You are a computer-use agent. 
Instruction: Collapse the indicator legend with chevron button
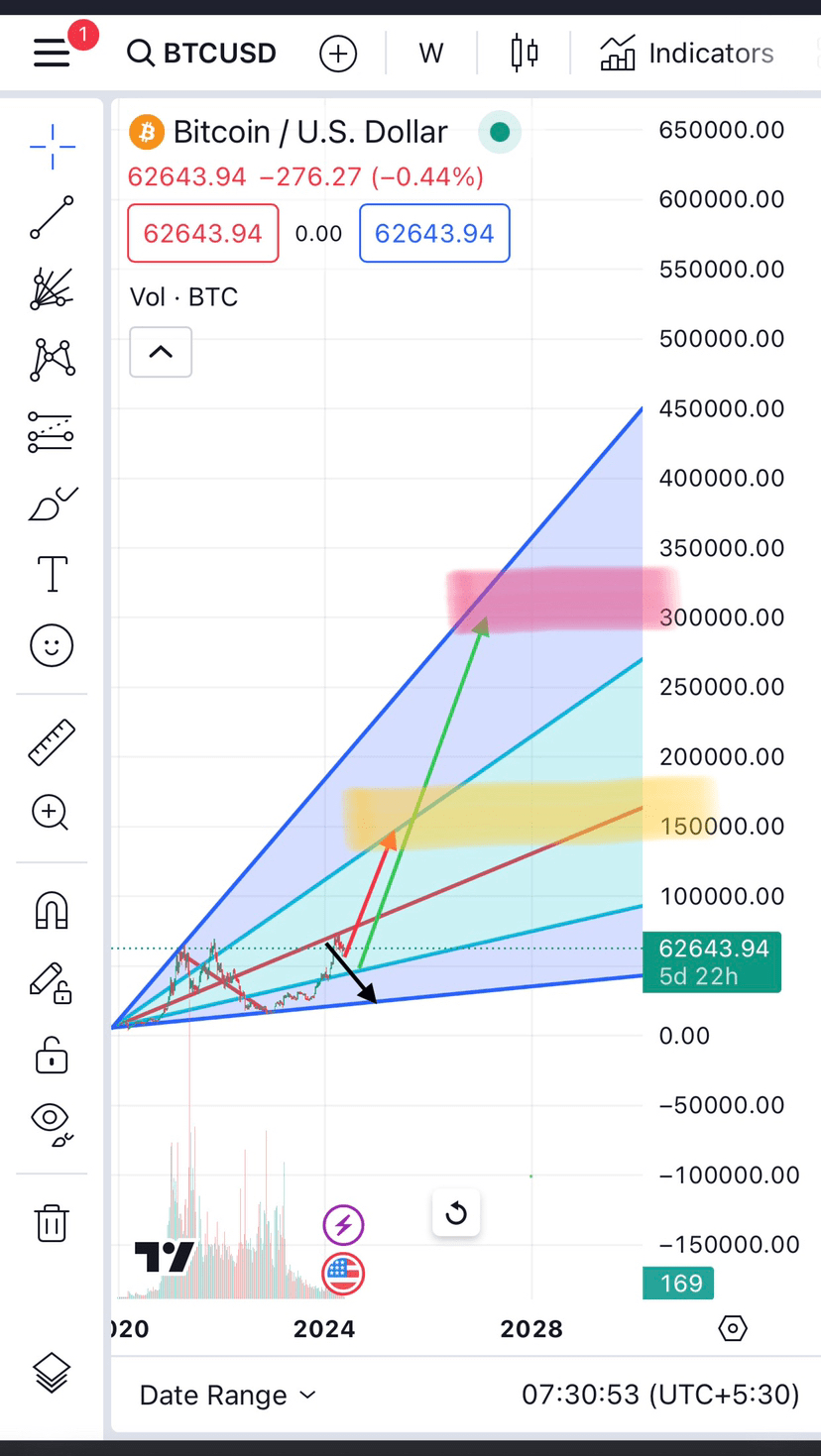tap(161, 352)
